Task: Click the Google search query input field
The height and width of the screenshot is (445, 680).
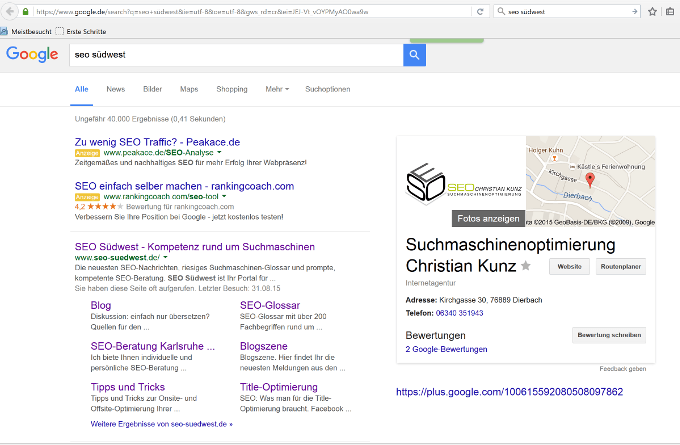Action: point(236,55)
